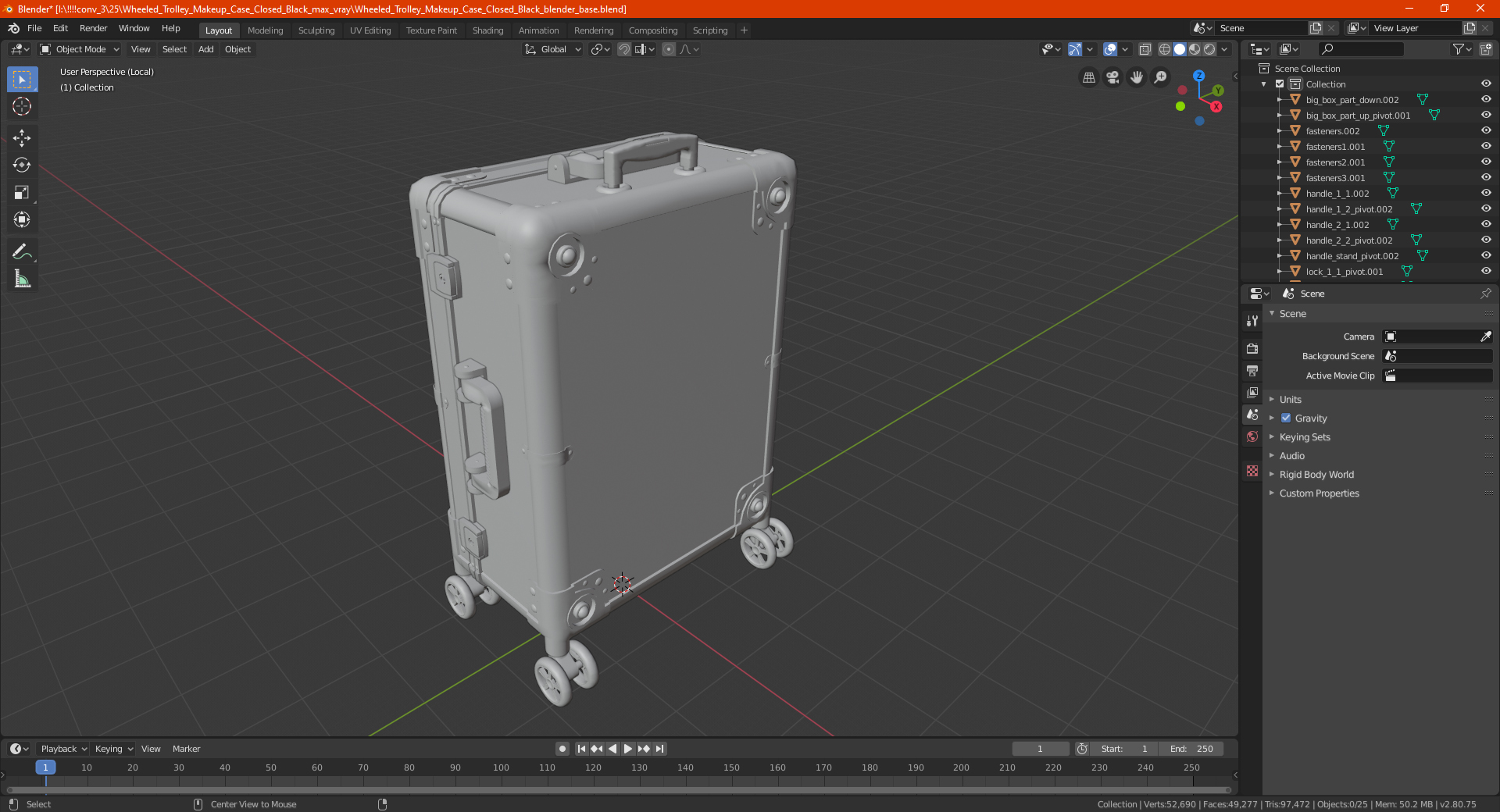
Task: Select the Measure tool
Action: 22,279
